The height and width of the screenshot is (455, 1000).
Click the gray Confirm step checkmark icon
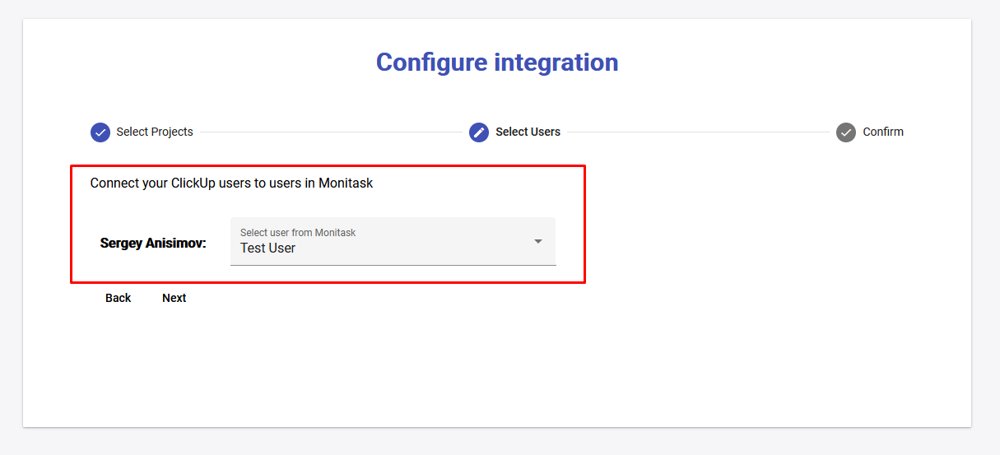click(846, 132)
